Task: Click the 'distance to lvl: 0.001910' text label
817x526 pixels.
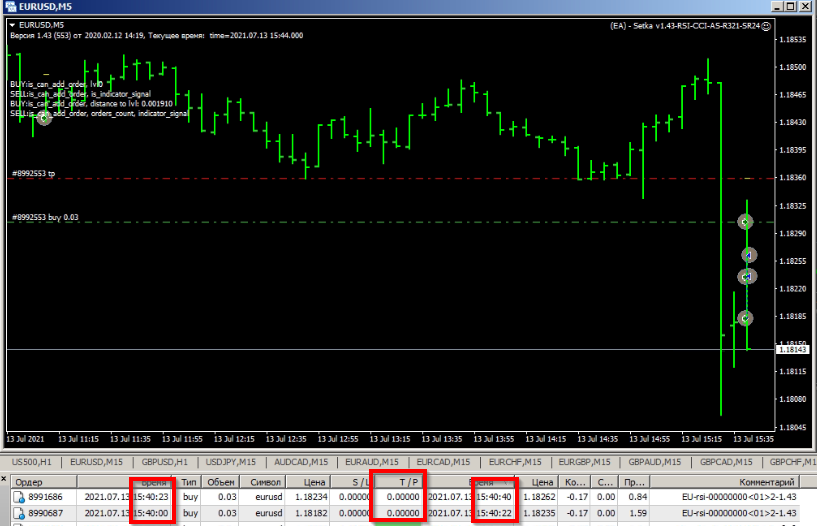Action: tap(131, 104)
